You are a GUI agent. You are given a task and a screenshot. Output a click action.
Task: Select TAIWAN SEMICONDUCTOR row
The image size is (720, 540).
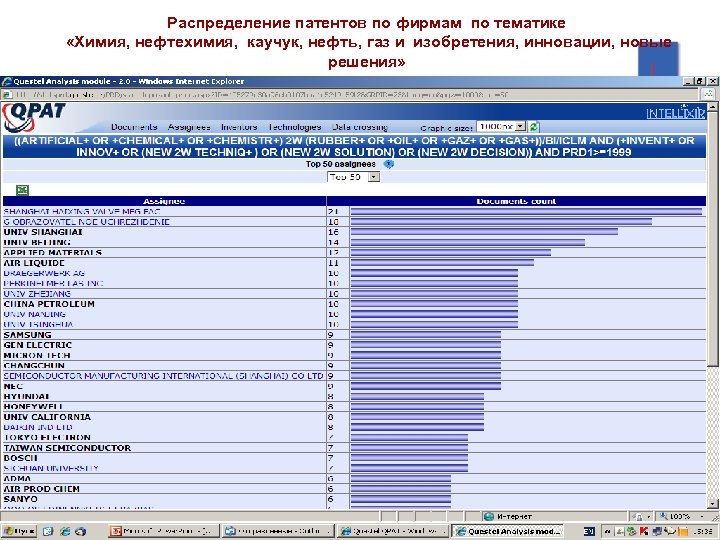click(x=354, y=448)
